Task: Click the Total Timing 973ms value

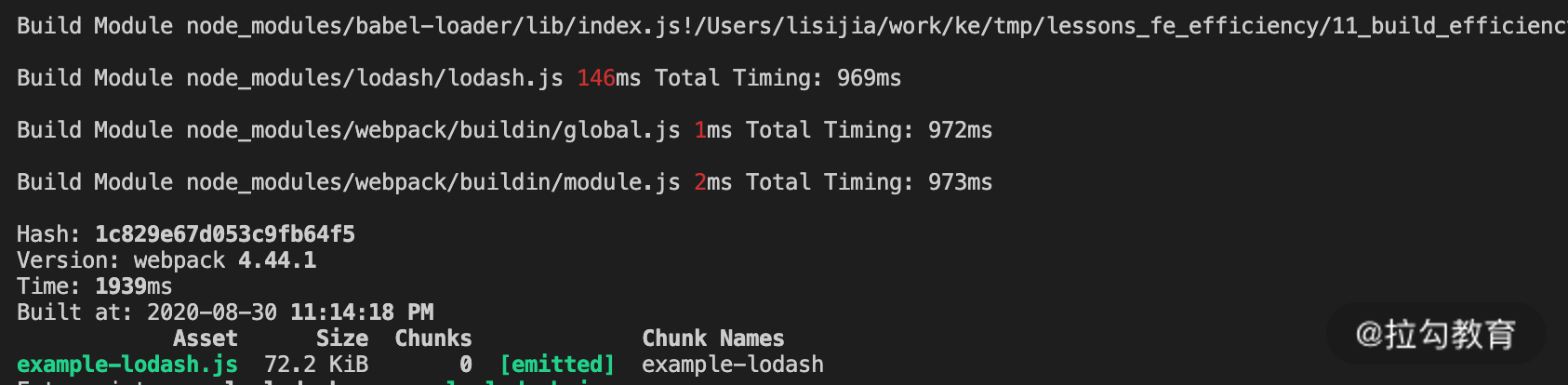Action: click(x=960, y=182)
